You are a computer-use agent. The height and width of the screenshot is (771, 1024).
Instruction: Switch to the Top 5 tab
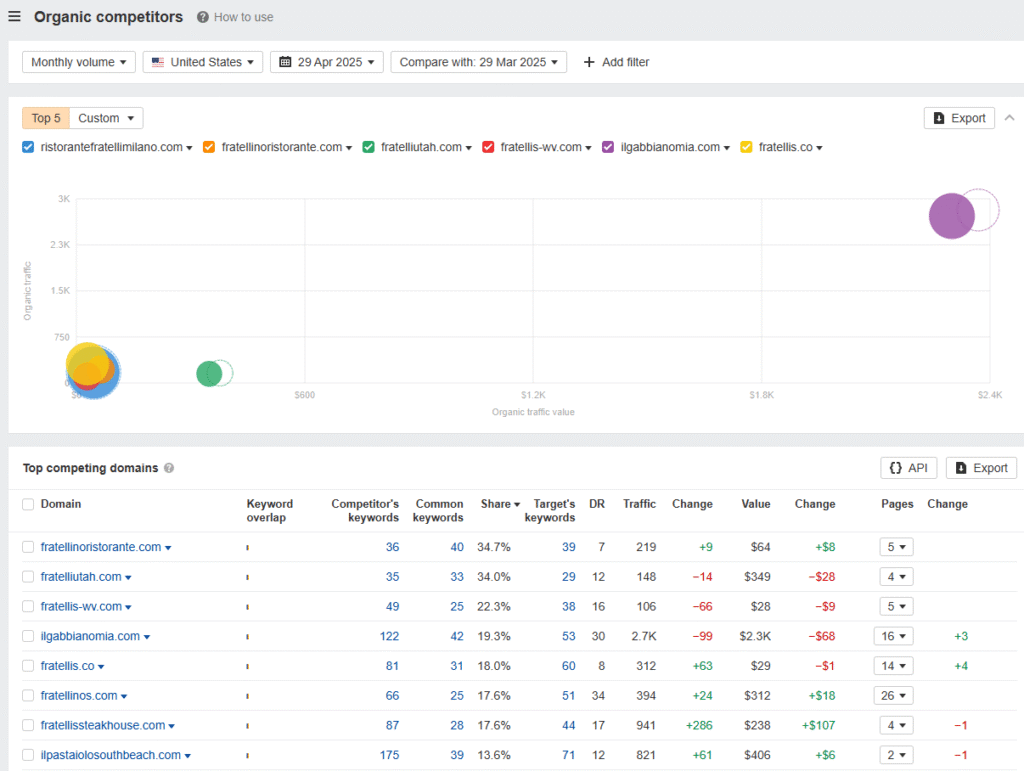(x=45, y=117)
